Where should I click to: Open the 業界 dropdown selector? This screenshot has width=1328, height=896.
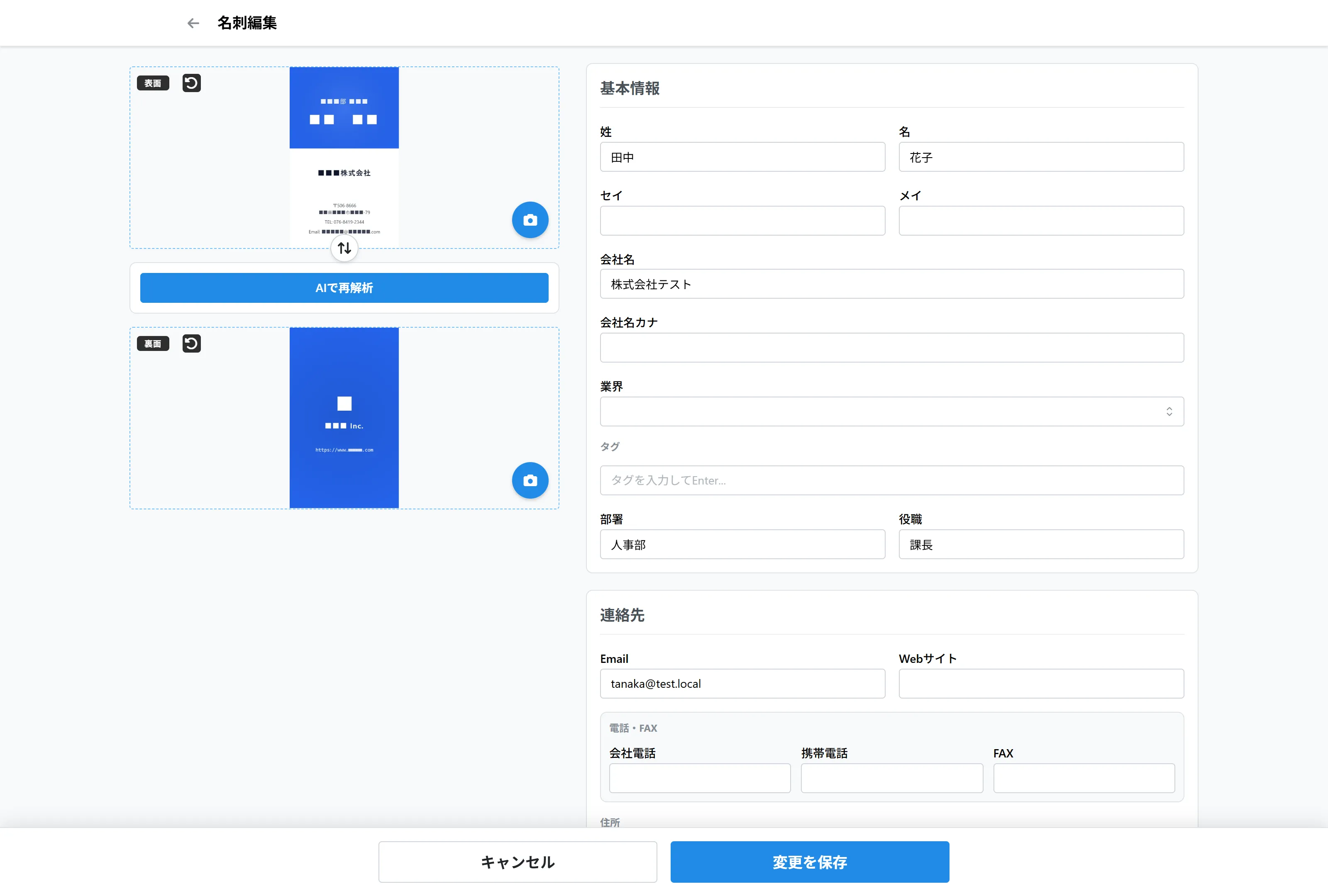(891, 411)
